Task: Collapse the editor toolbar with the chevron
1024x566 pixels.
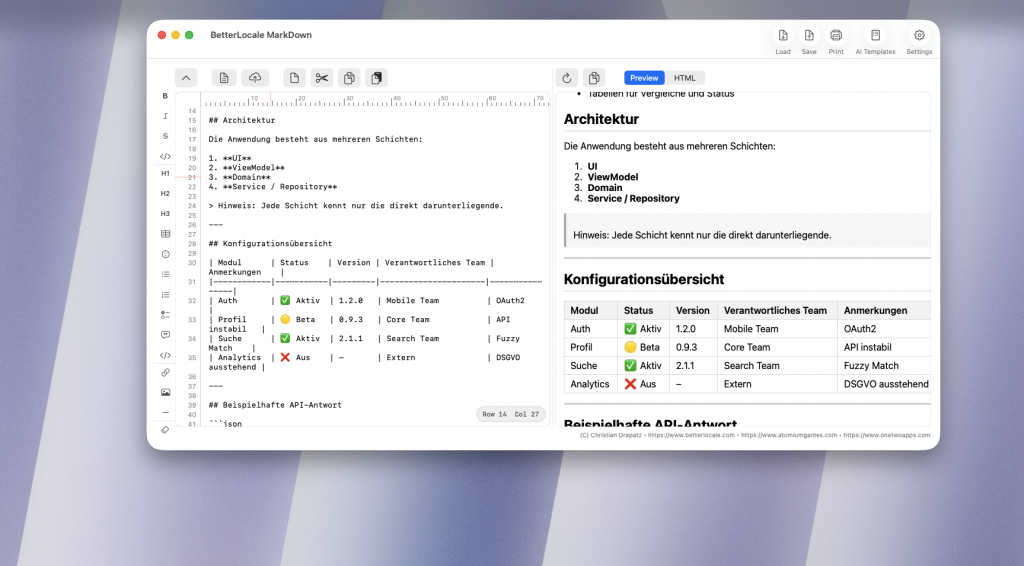Action: [186, 78]
